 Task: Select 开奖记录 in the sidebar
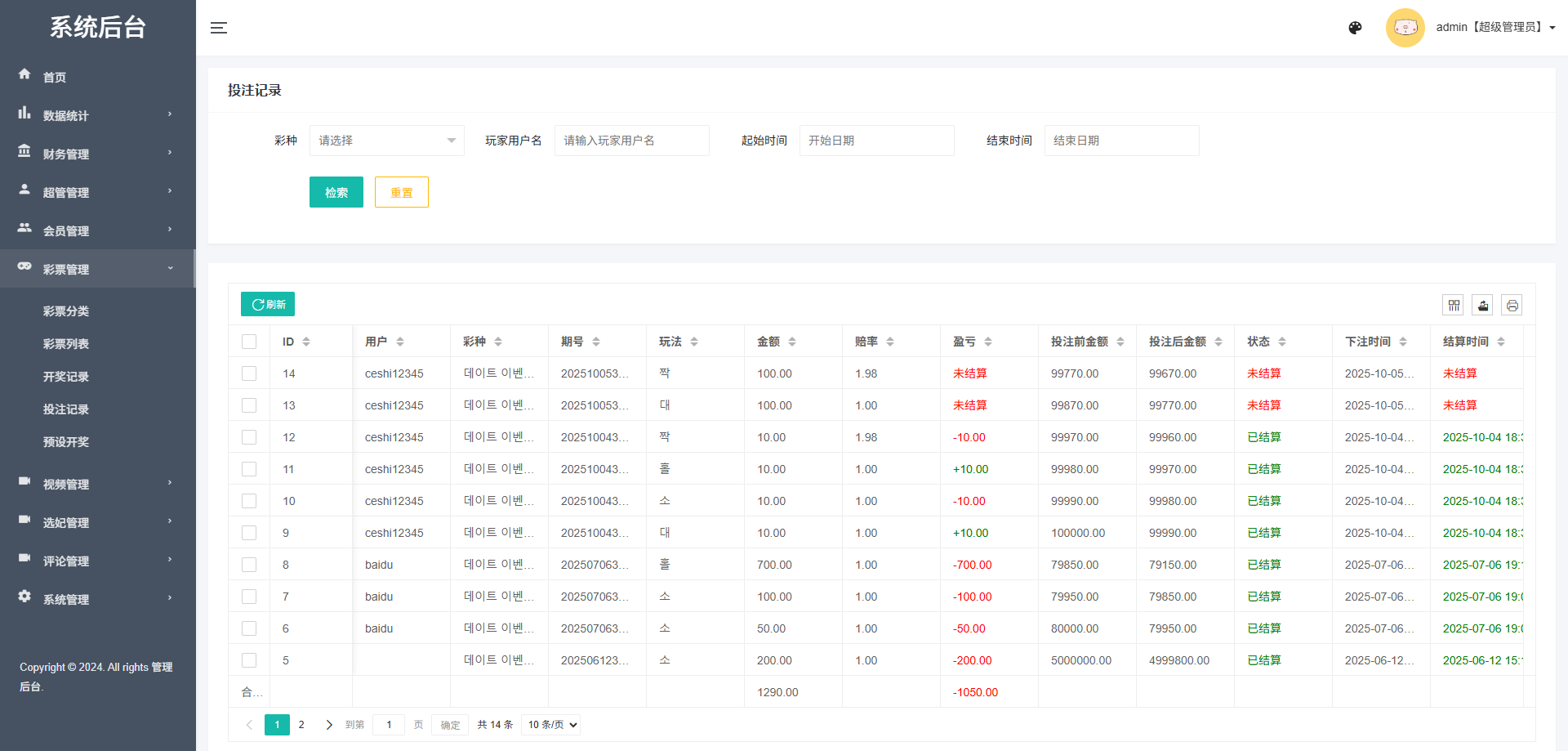tap(66, 376)
